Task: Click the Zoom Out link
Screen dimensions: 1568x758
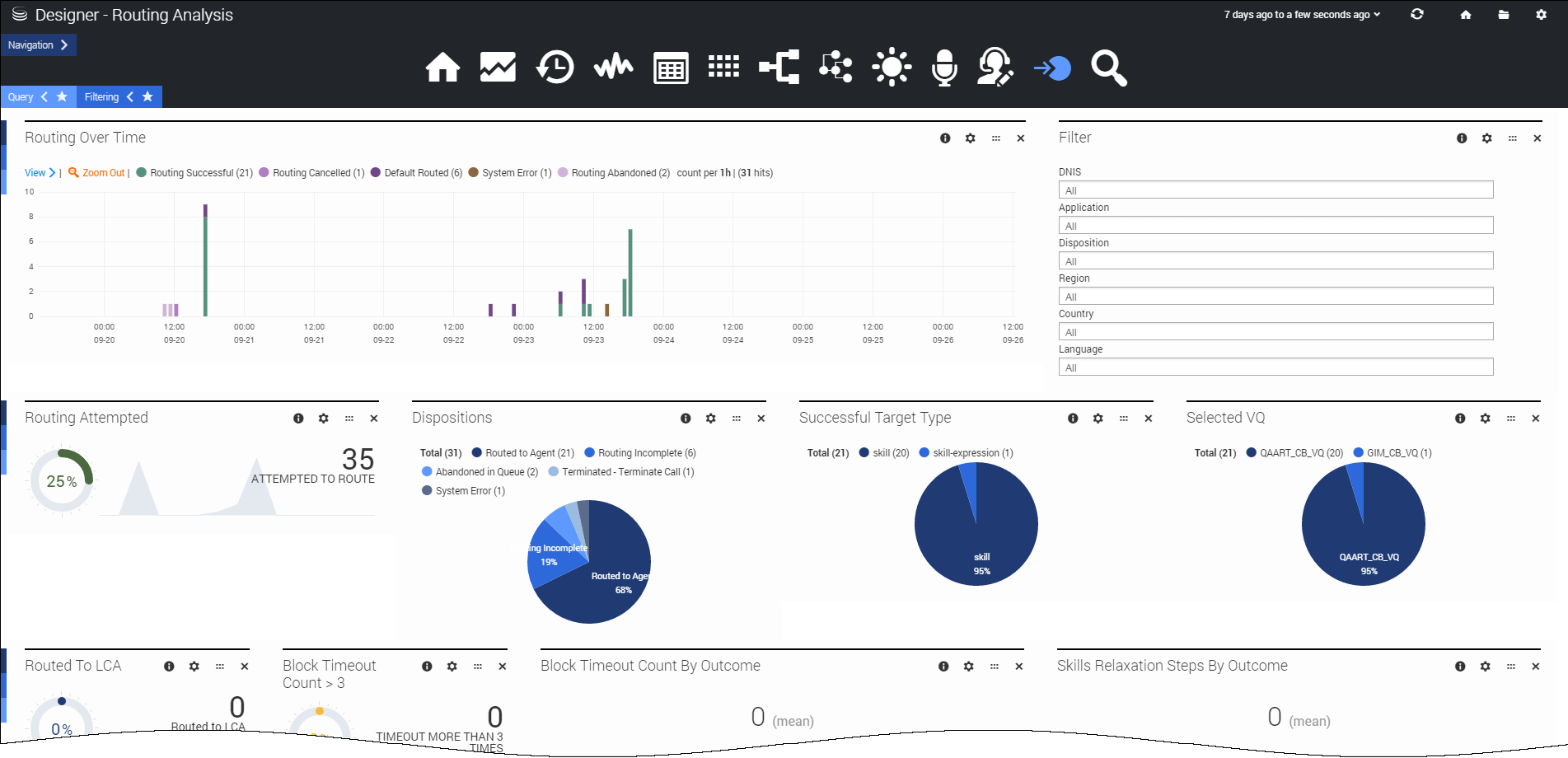Action: pyautogui.click(x=103, y=173)
